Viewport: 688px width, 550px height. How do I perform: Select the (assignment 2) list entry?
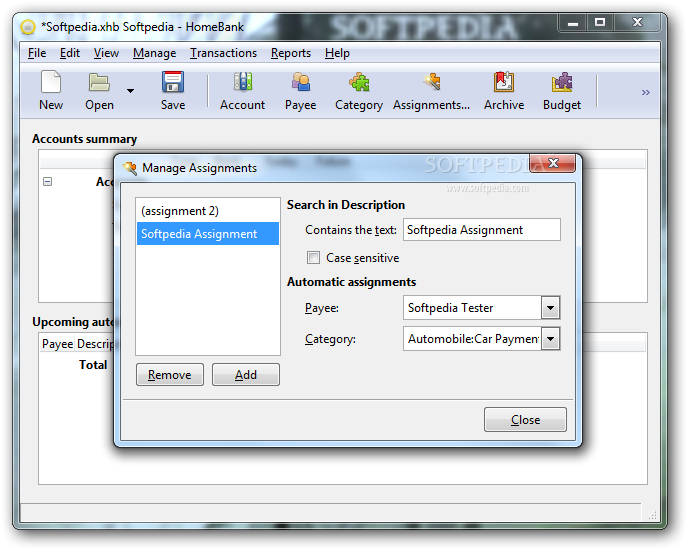pyautogui.click(x=208, y=211)
